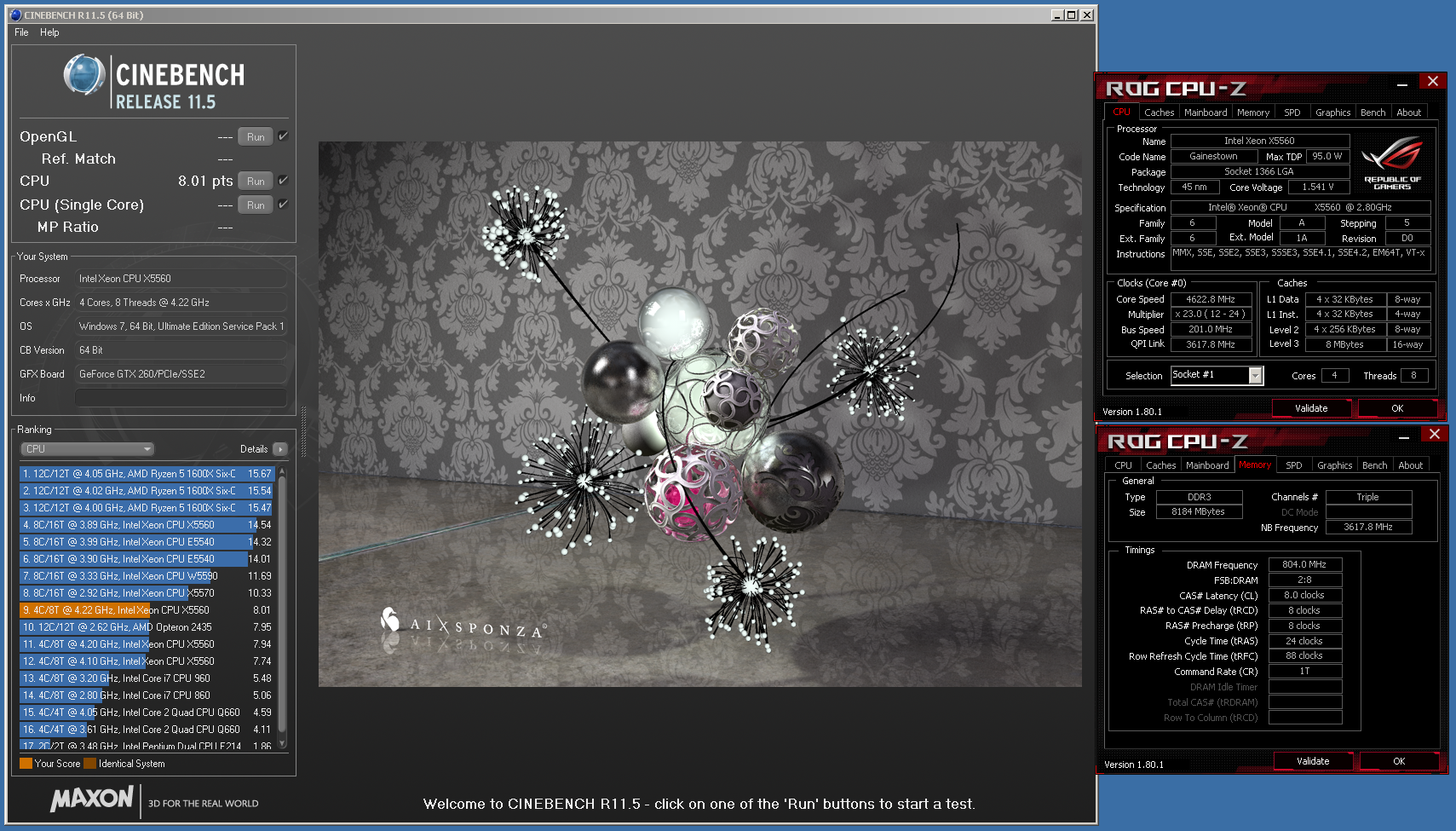
Task: Click the Processor field Intel Xeon CPU X5560
Action: [x=181, y=279]
